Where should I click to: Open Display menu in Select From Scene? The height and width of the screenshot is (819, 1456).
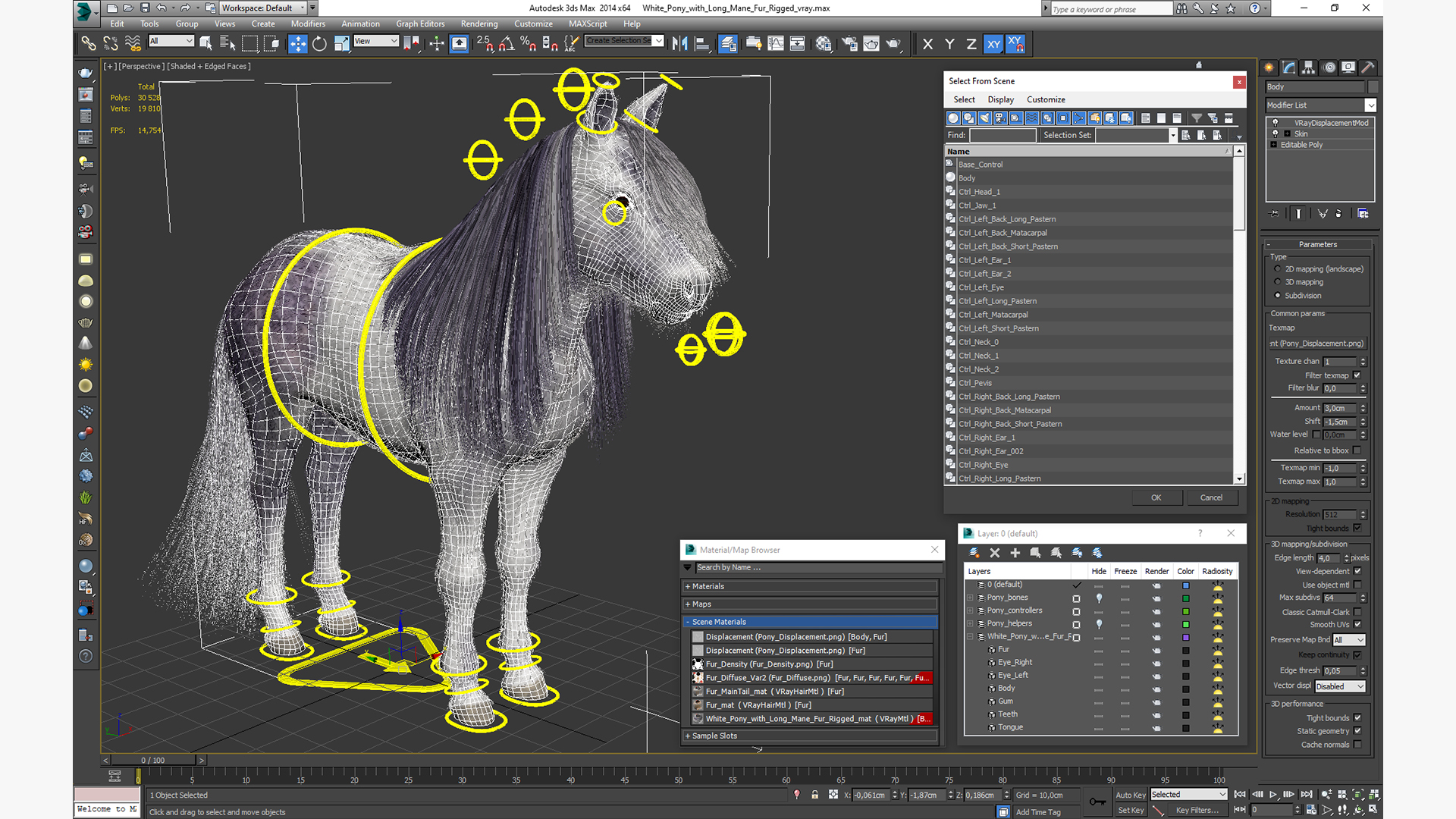point(1000,99)
